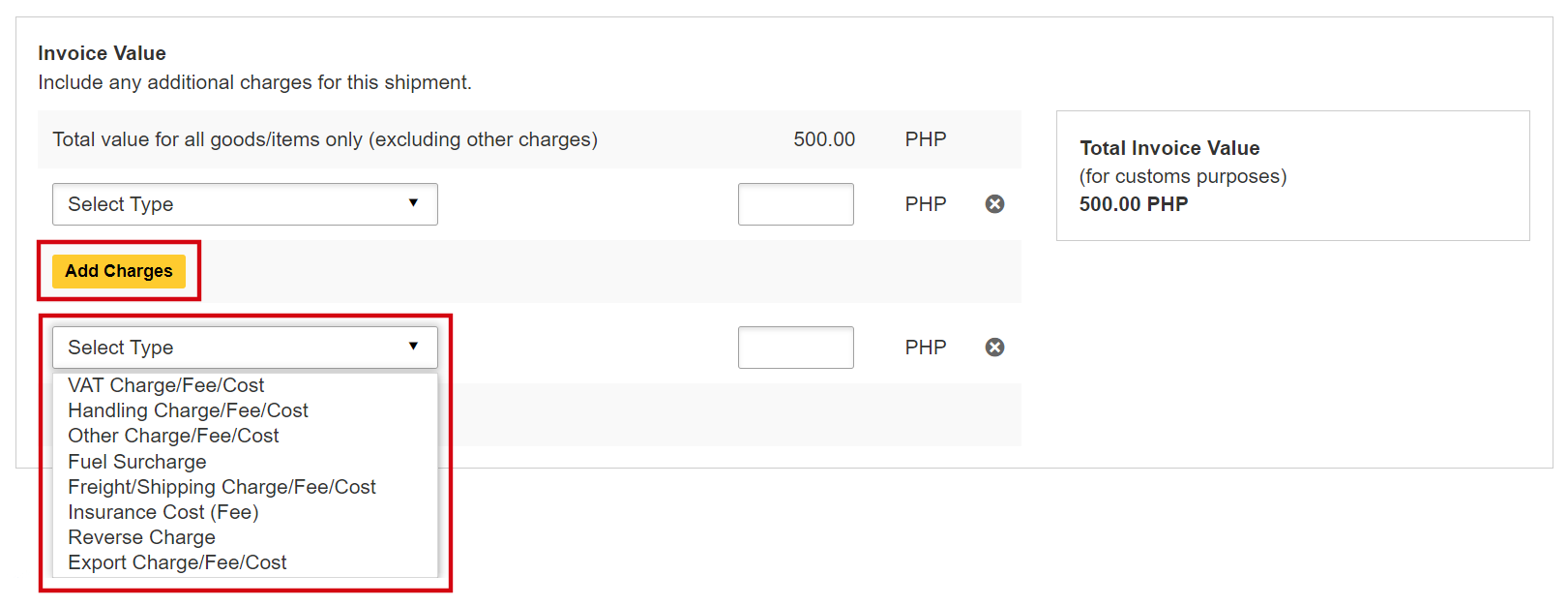The image size is (1568, 606).
Task: Click the Invoice Value heading
Action: pyautogui.click(x=102, y=53)
